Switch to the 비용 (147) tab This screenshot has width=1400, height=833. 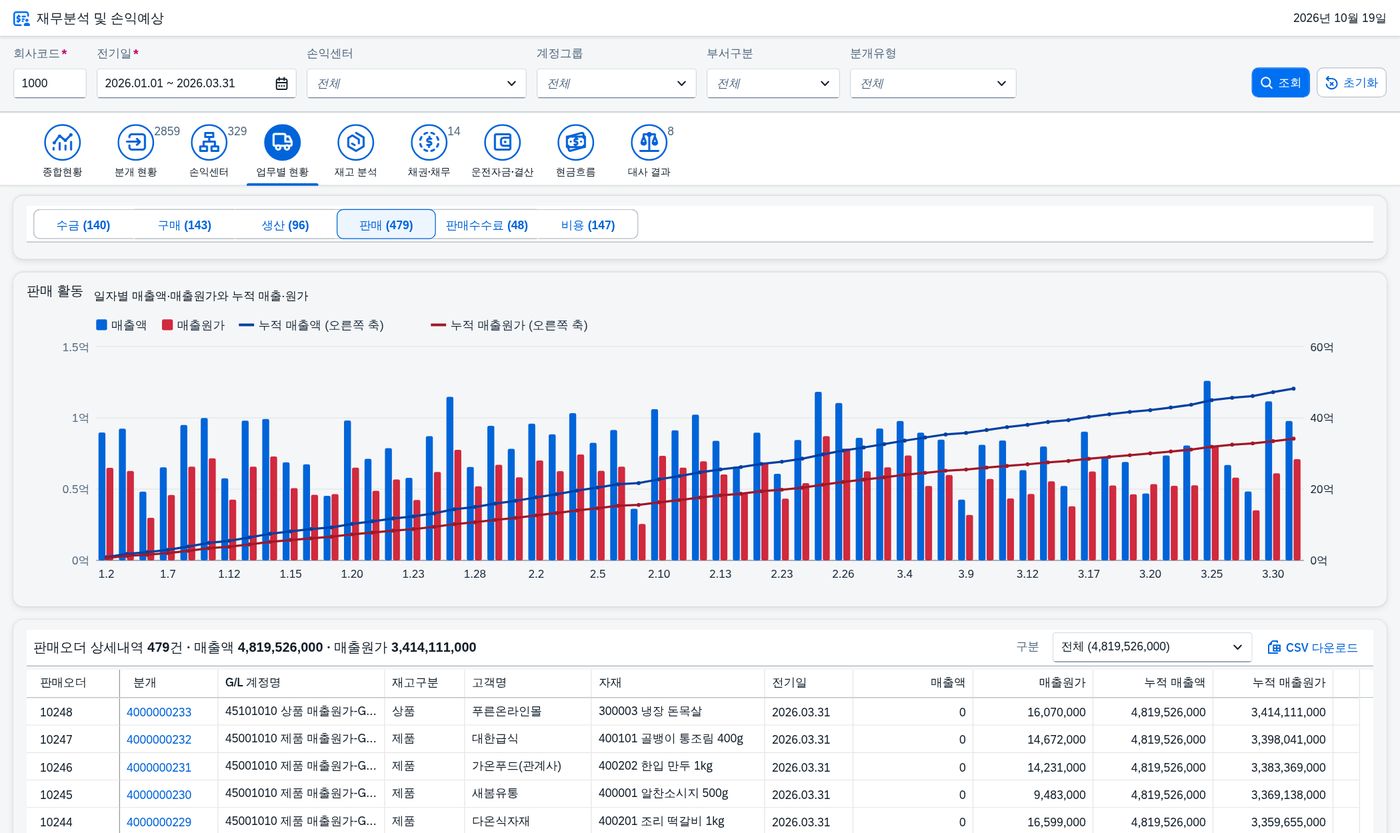pos(587,225)
